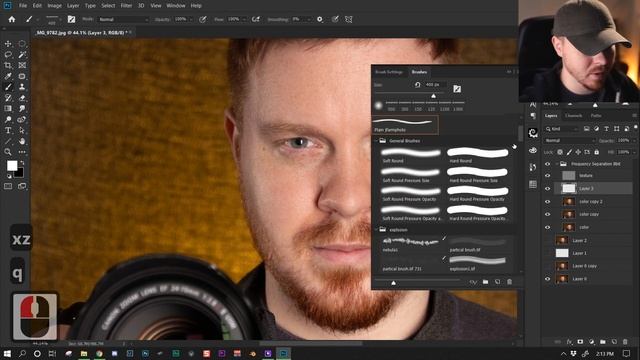This screenshot has width=640, height=360.
Task: Hide the color copy layer
Action: (548, 214)
